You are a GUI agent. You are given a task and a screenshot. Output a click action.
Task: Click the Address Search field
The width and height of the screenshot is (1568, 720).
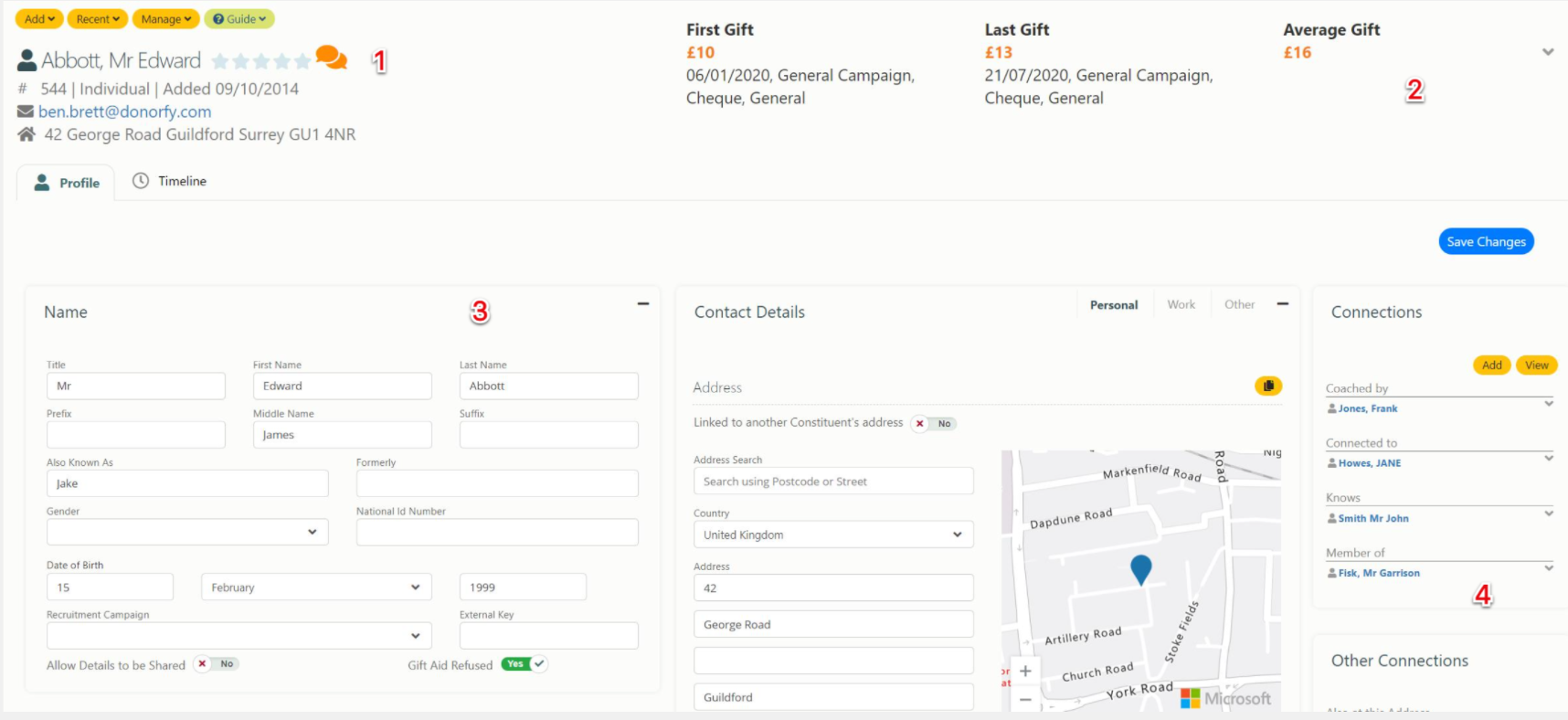833,482
